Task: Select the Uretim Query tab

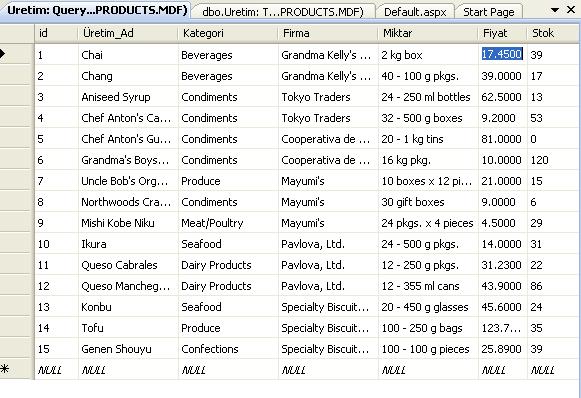Action: click(x=97, y=10)
